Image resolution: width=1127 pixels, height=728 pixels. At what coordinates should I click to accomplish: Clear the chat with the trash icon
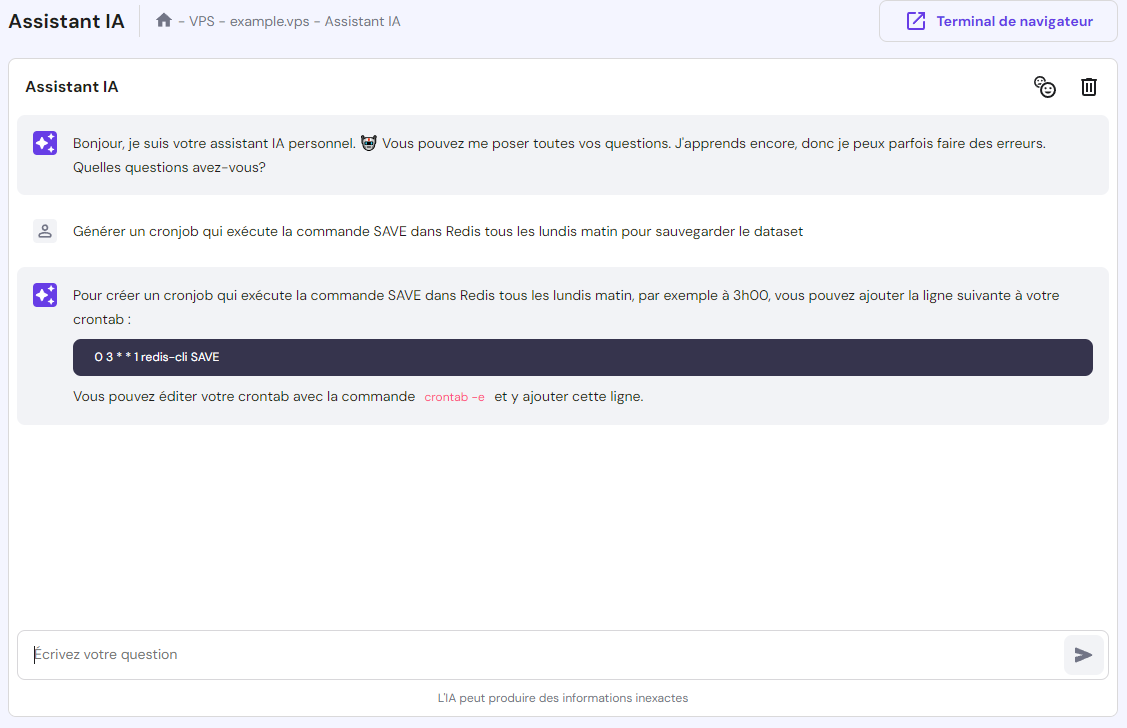pos(1089,87)
